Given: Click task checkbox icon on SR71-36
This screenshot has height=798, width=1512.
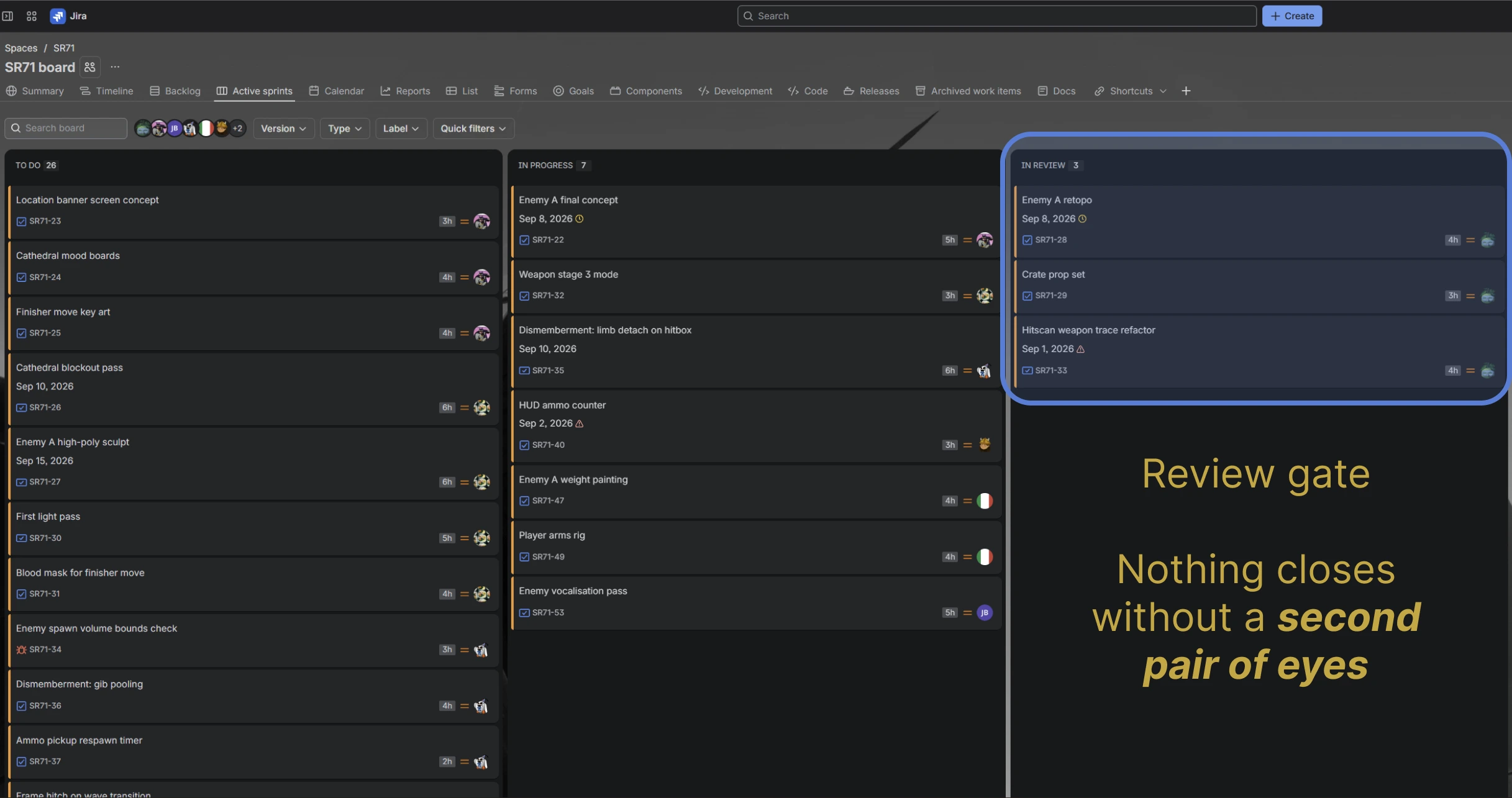Looking at the screenshot, I should (x=22, y=705).
